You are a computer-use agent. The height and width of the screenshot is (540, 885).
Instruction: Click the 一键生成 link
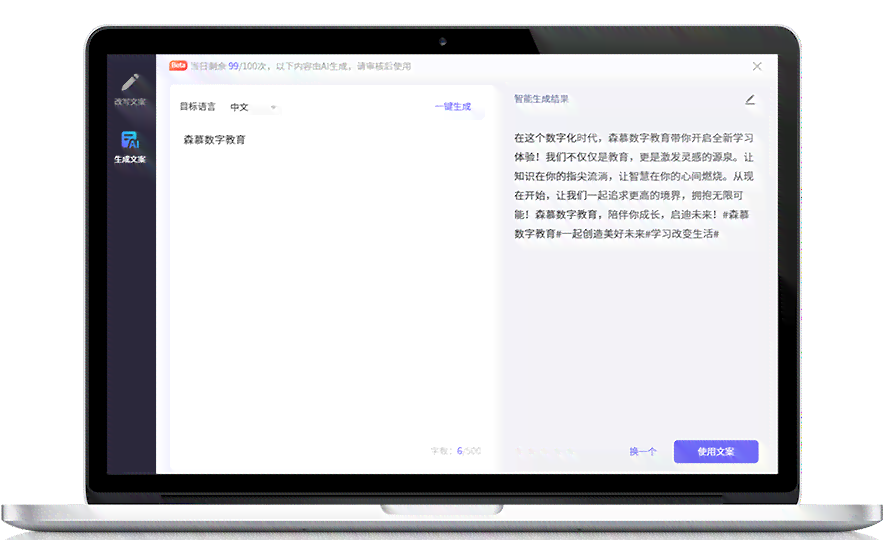click(x=453, y=106)
